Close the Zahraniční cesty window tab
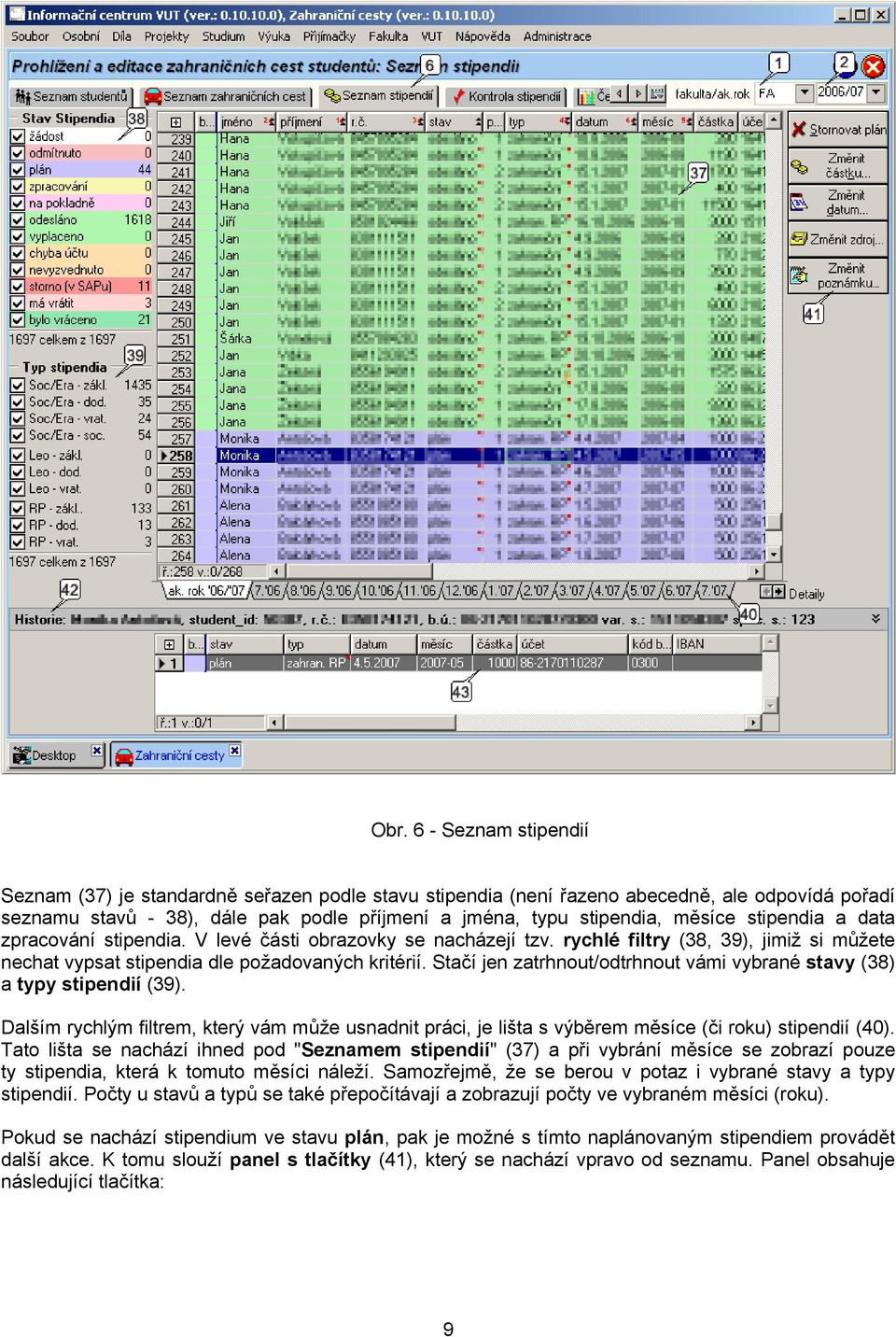Screen dimensions: 896x1337 (x=234, y=751)
